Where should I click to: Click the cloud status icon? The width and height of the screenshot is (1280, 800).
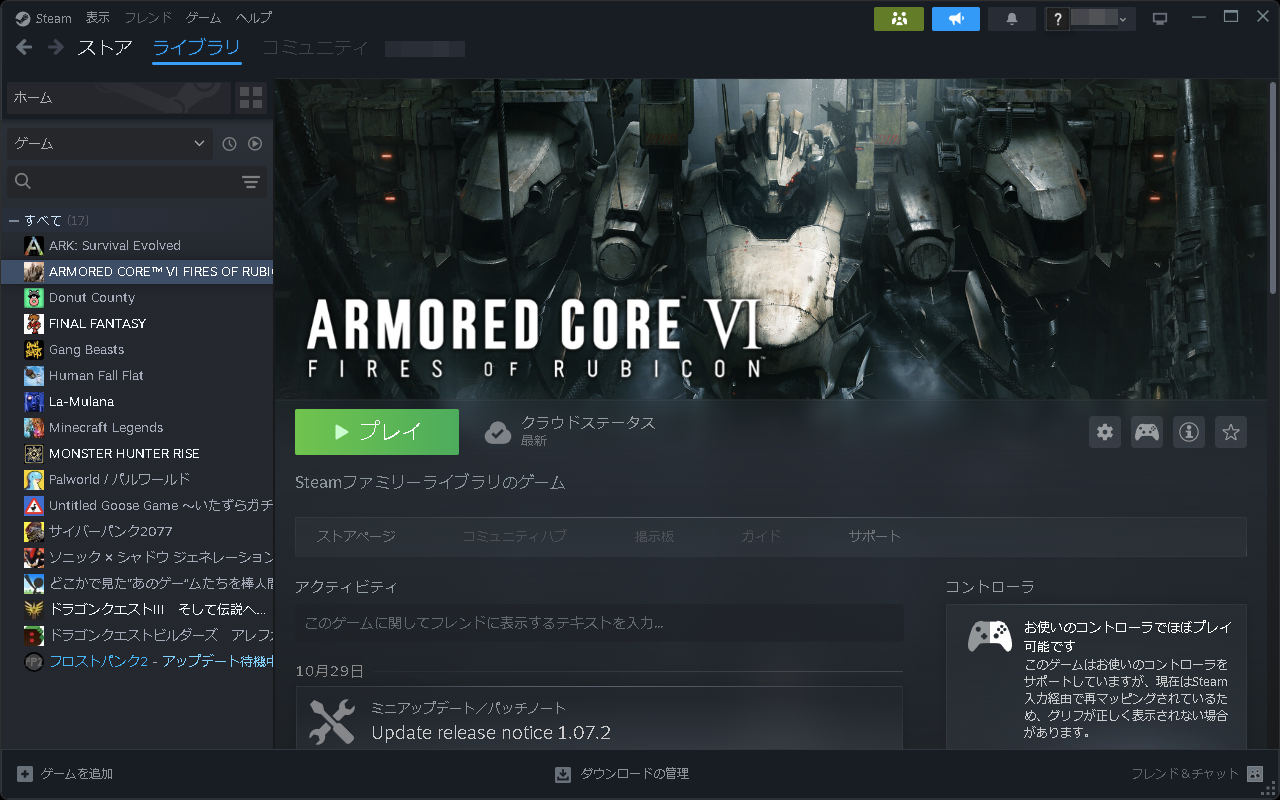(498, 432)
